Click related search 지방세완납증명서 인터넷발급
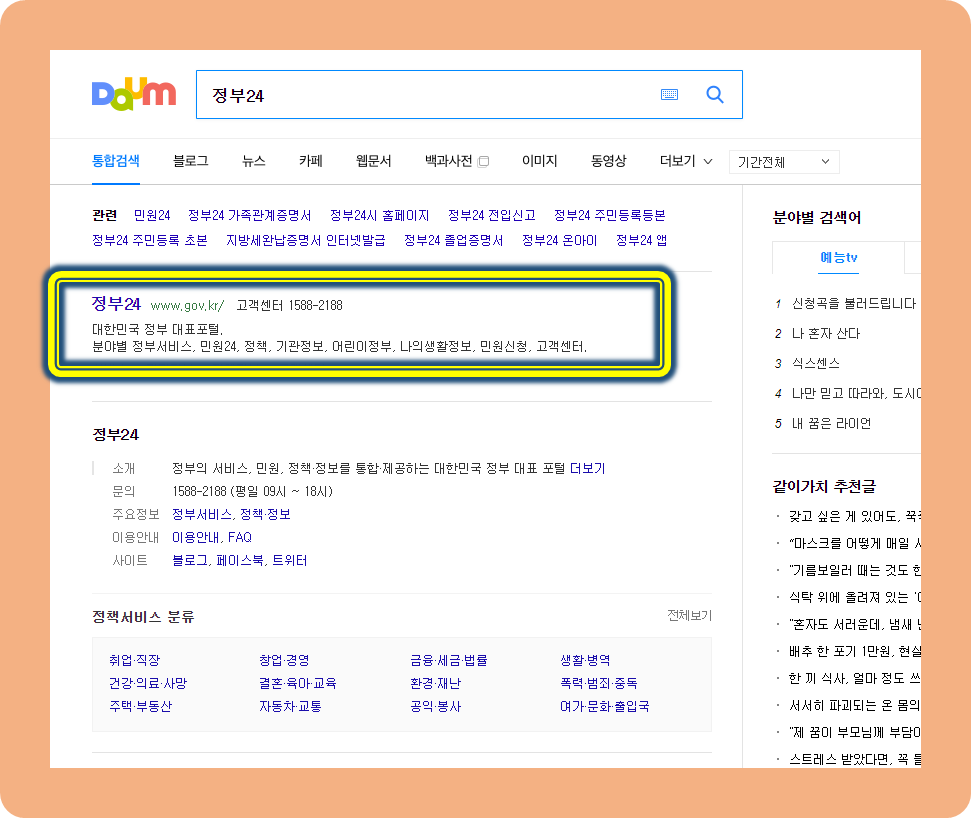 (x=305, y=240)
